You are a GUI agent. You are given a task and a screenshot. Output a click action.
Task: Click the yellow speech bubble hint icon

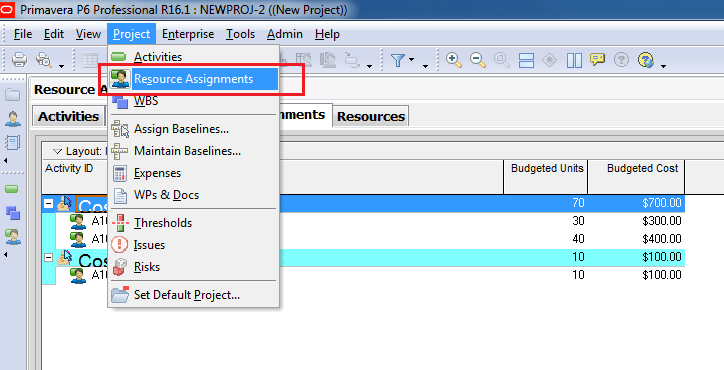click(x=598, y=60)
